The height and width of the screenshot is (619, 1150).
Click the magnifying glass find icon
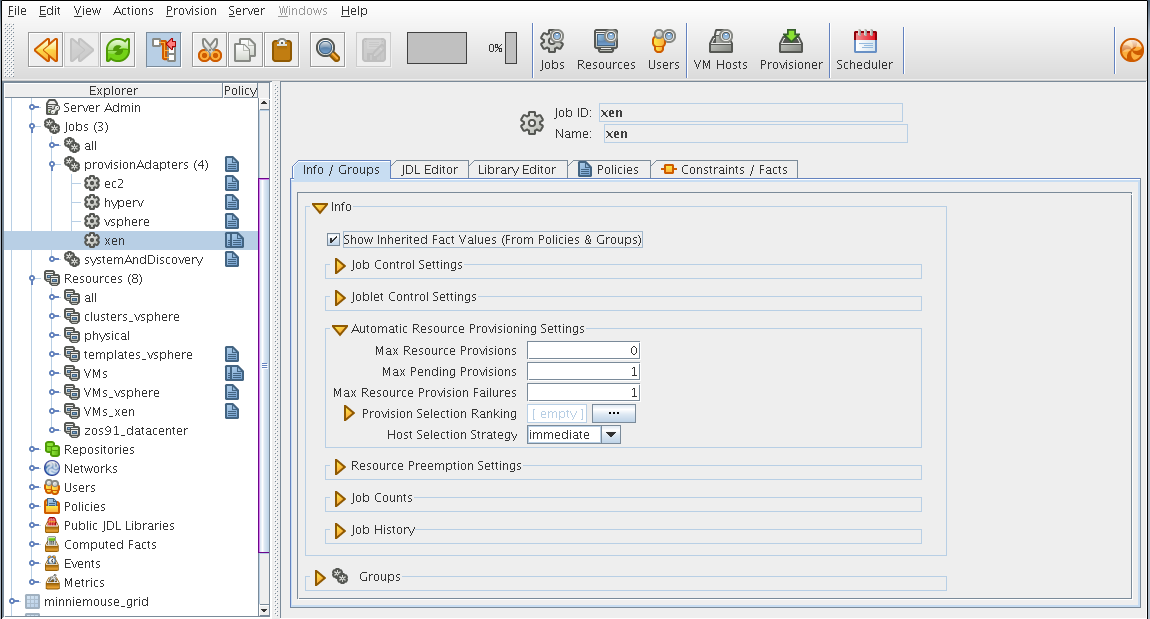click(x=327, y=50)
